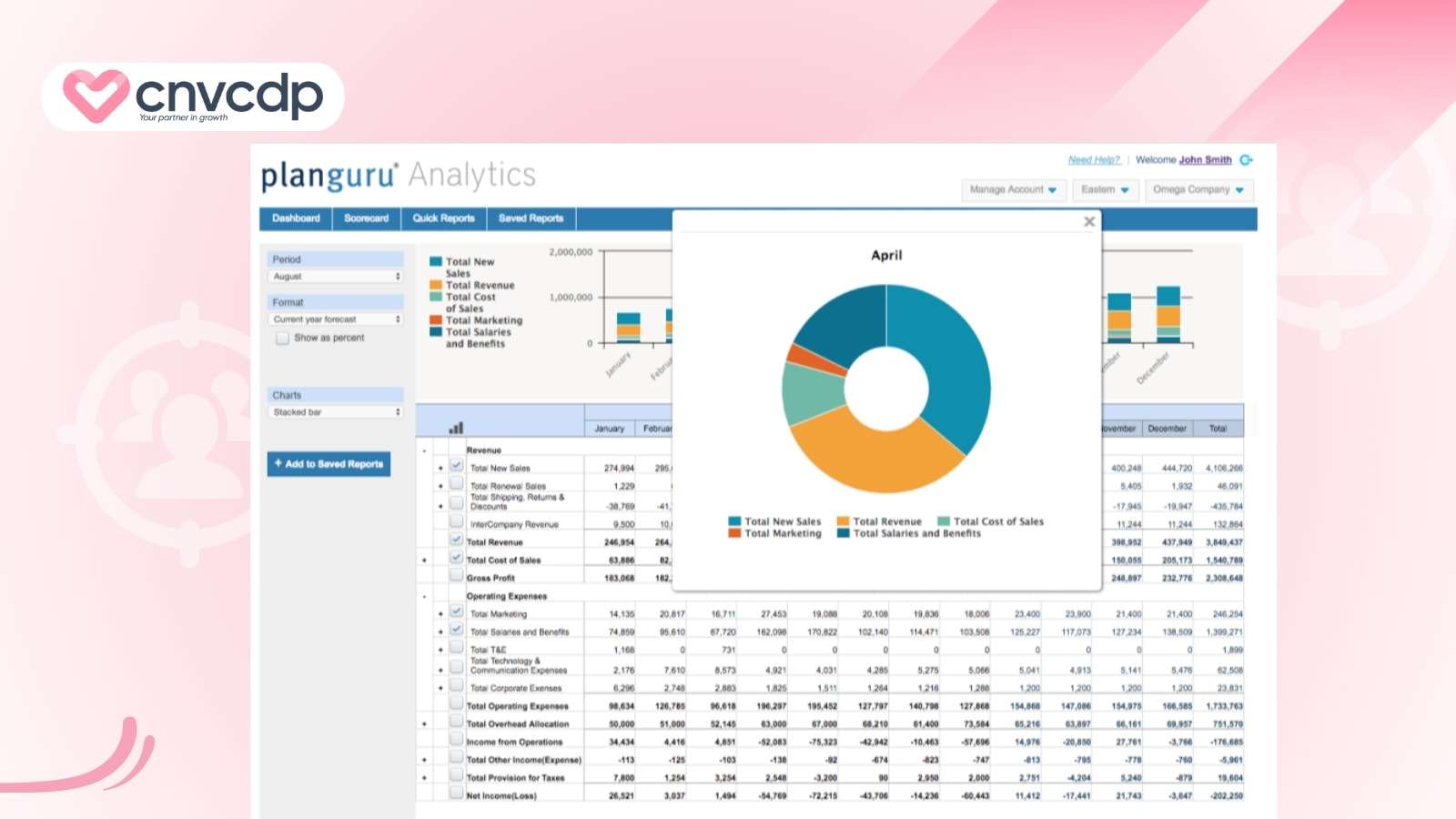Viewport: 1456px width, 819px height.
Task: Check the Gross Profit row checkbox
Action: [457, 576]
